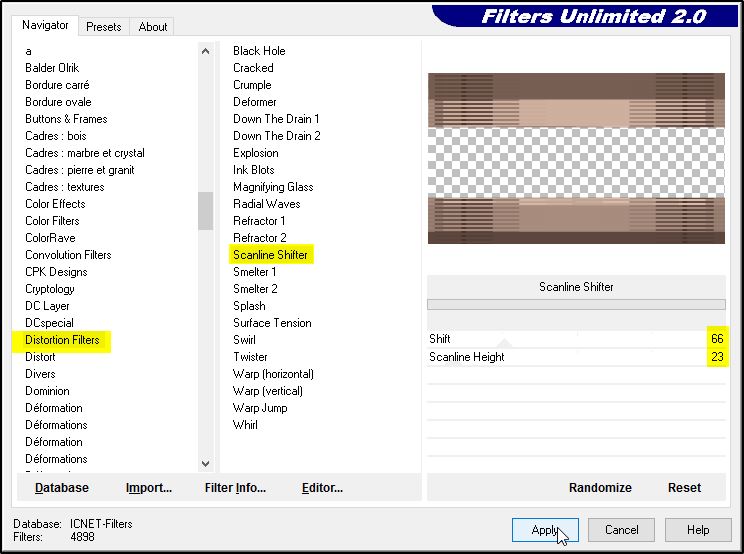The height and width of the screenshot is (554, 744).
Task: Select the Black Hole filter
Action: coord(259,51)
